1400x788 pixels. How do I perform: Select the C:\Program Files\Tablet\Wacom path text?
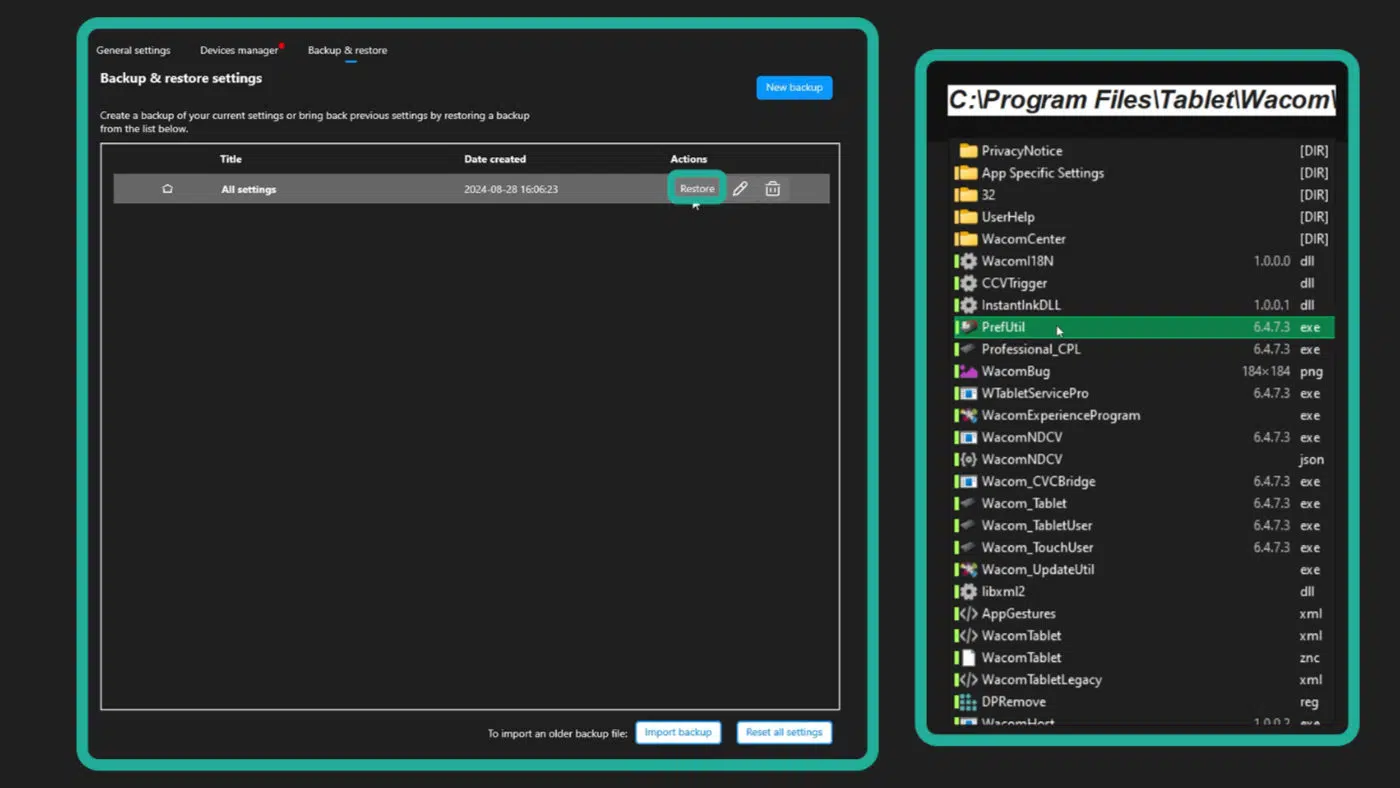click(x=1141, y=100)
